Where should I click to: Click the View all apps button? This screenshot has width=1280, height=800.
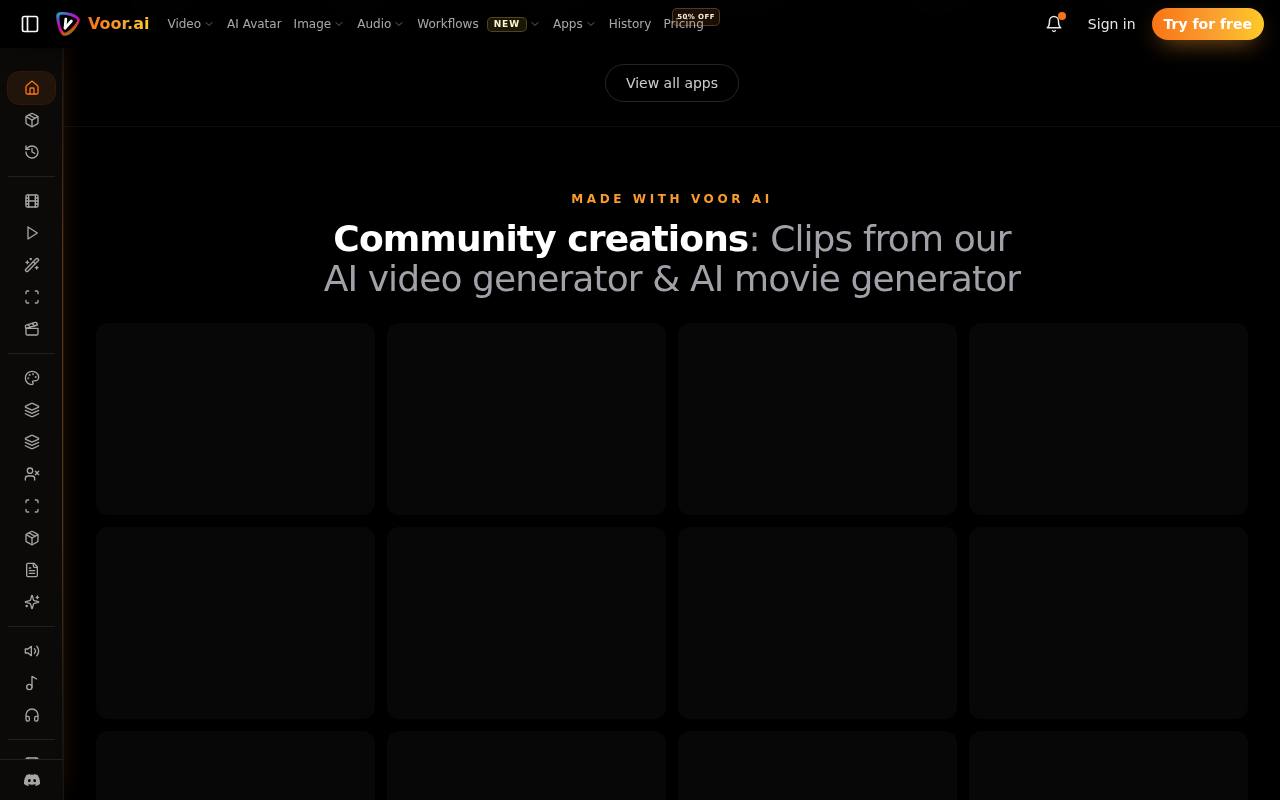[672, 83]
